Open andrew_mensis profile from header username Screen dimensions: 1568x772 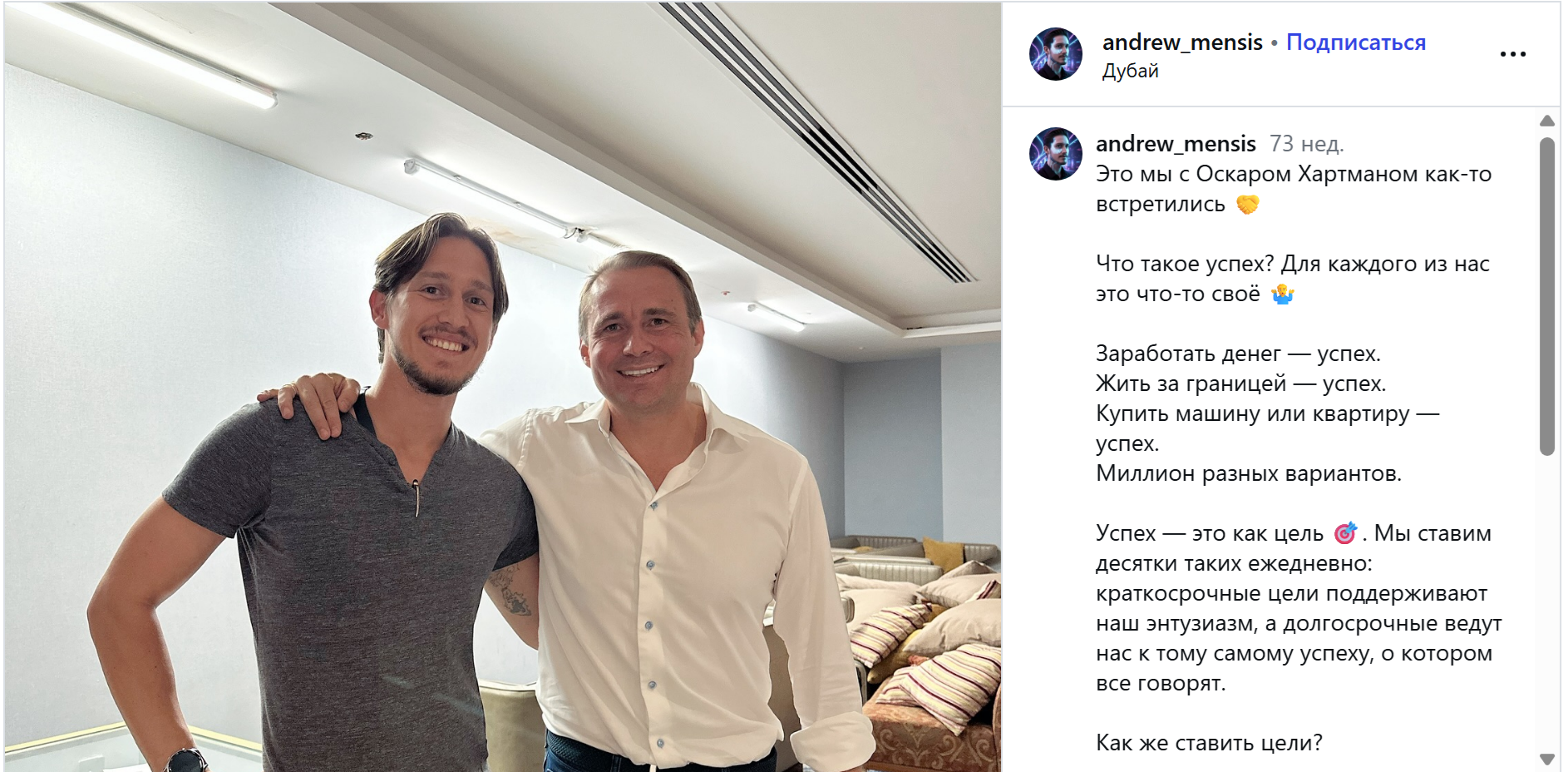pos(1182,42)
